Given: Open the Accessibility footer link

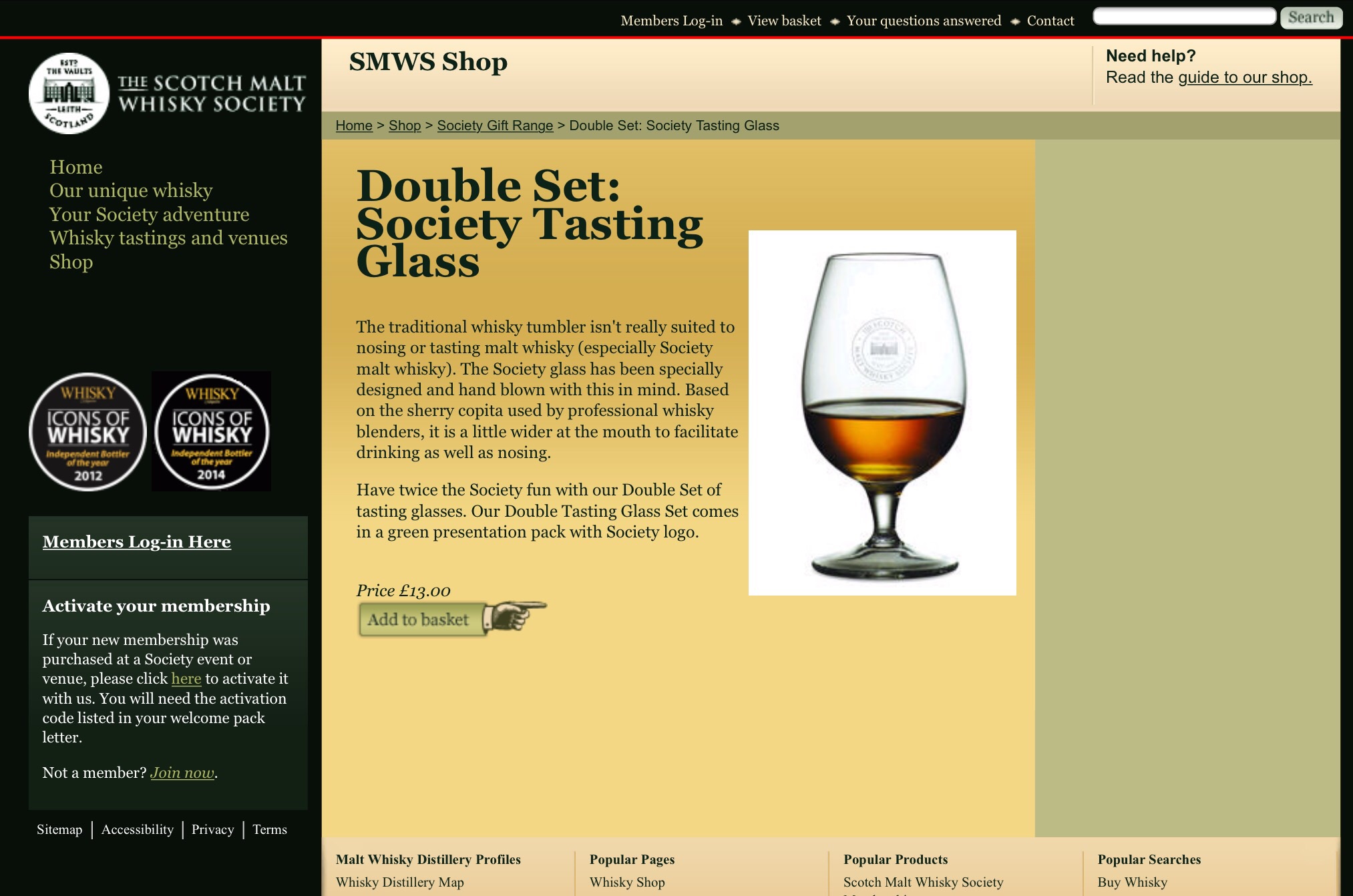Looking at the screenshot, I should coord(138,830).
